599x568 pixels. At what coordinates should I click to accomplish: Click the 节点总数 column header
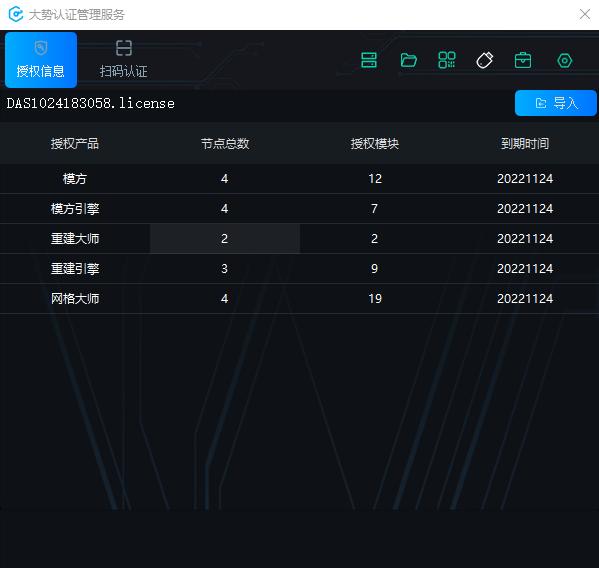click(x=225, y=144)
